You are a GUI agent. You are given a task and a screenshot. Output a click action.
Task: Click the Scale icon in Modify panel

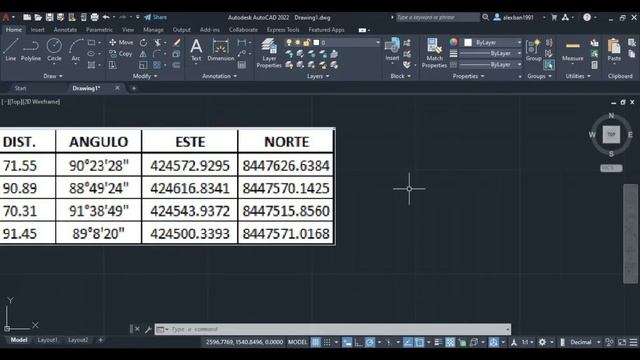coord(143,65)
